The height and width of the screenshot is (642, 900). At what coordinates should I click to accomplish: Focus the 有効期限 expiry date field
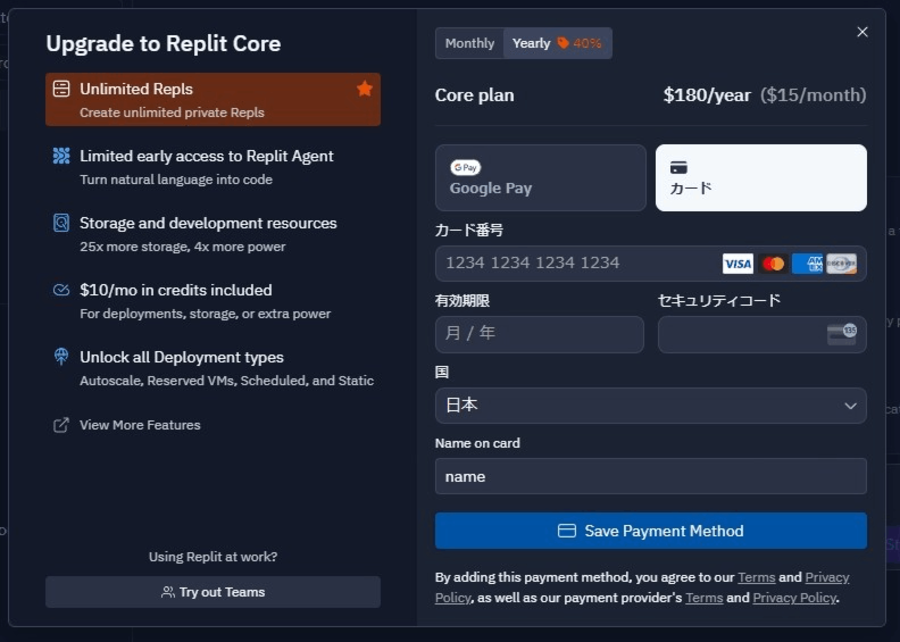540,334
